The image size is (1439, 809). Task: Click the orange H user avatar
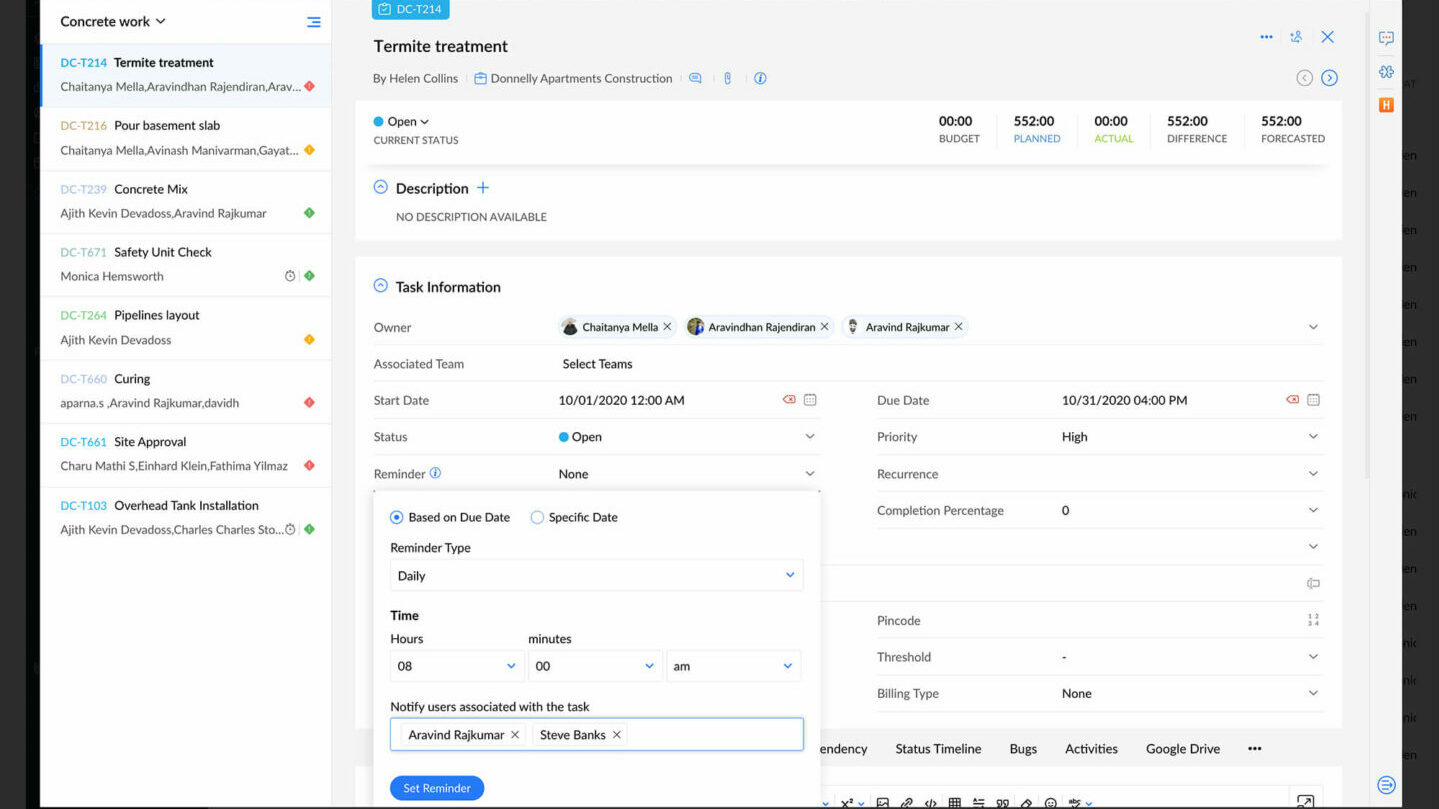pyautogui.click(x=1386, y=105)
